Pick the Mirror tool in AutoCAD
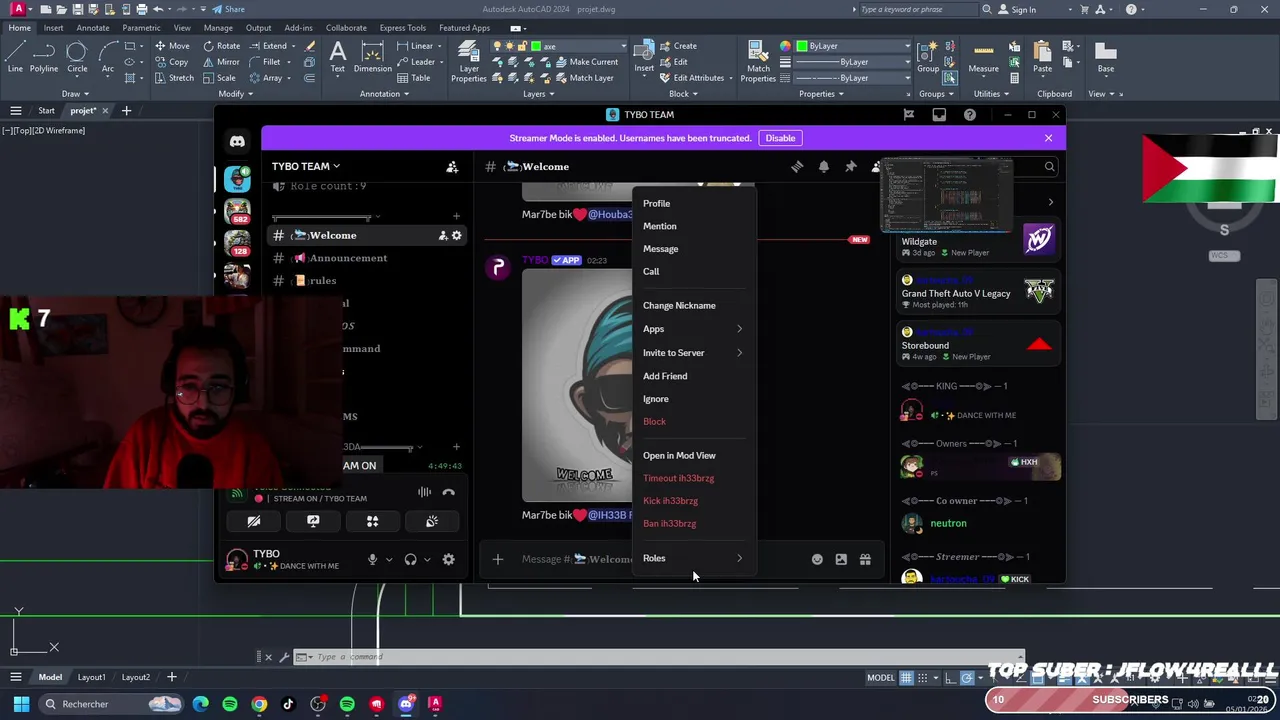Image resolution: width=1280 pixels, height=720 pixels. tap(221, 62)
